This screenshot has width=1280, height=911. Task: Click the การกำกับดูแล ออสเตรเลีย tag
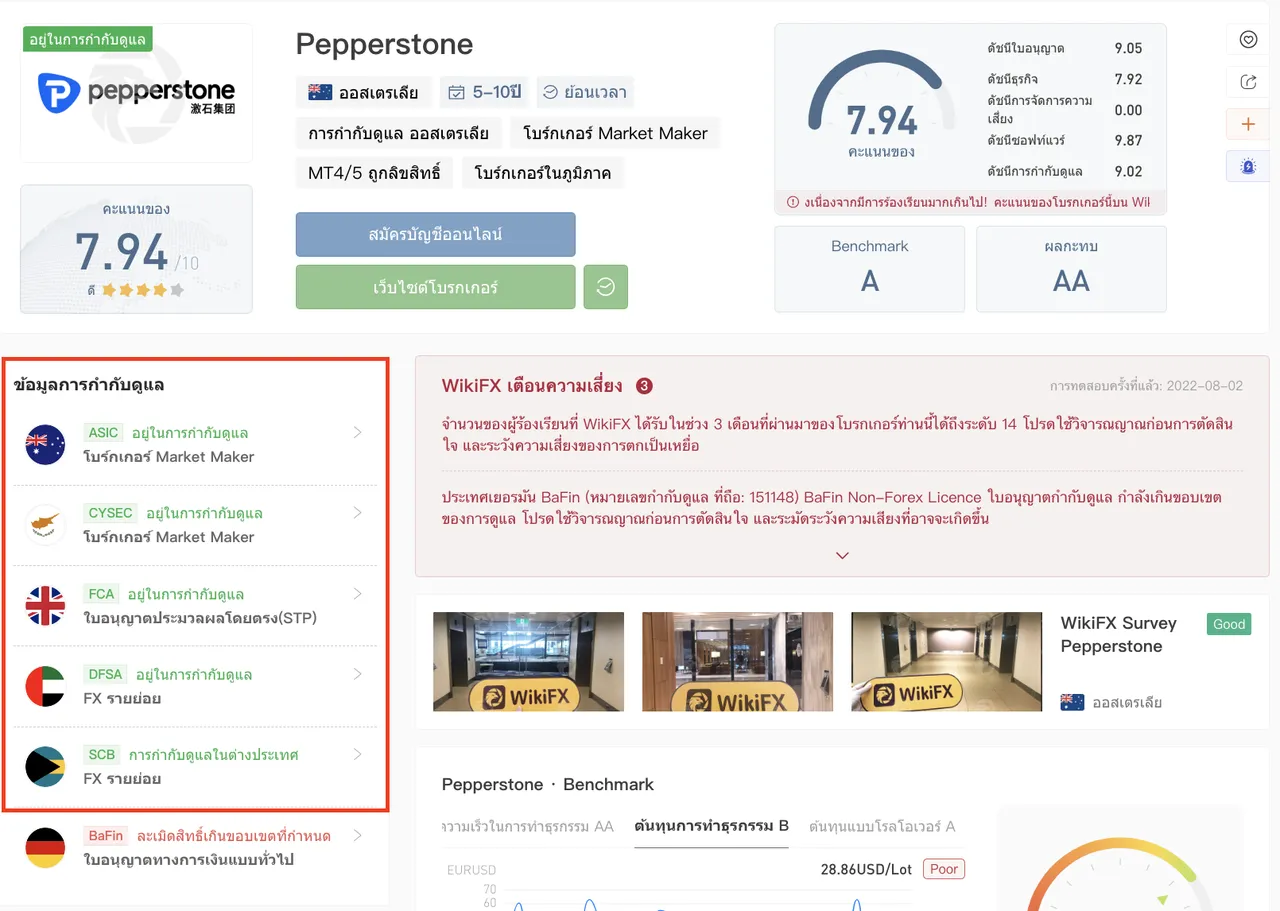click(x=398, y=133)
